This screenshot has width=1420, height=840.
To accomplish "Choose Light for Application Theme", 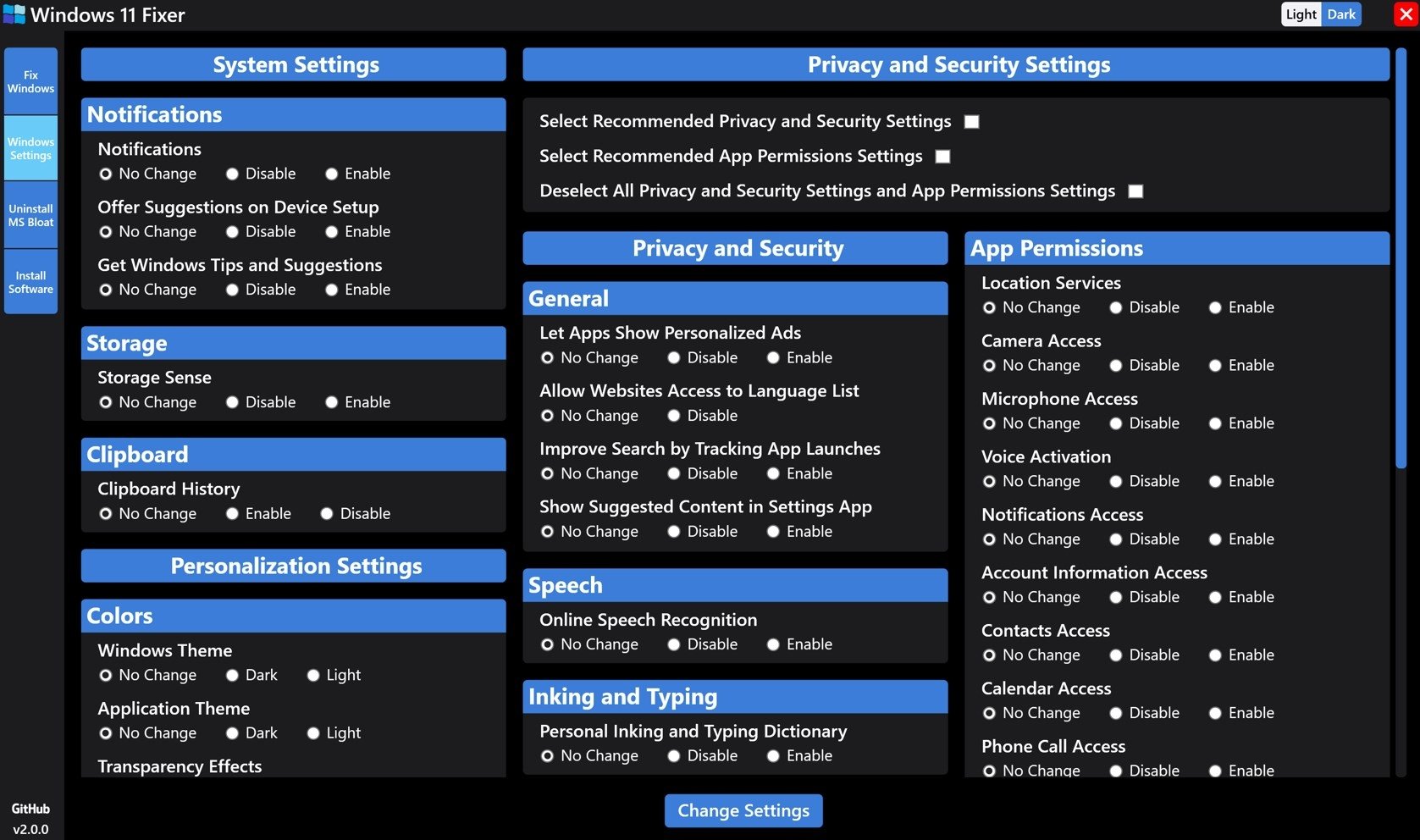I will pyautogui.click(x=313, y=733).
